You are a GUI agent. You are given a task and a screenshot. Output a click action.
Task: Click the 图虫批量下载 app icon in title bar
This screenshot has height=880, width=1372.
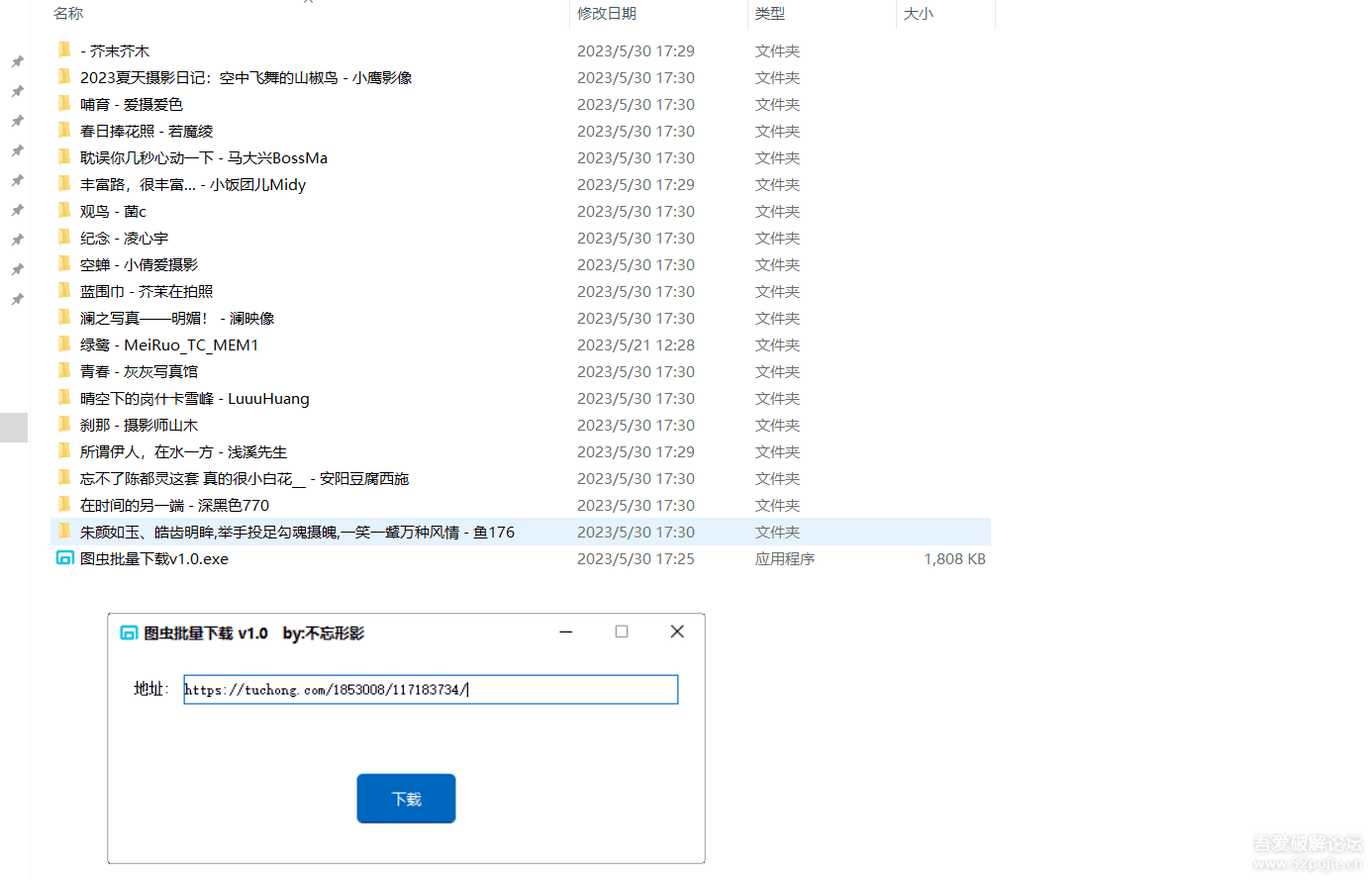click(128, 633)
